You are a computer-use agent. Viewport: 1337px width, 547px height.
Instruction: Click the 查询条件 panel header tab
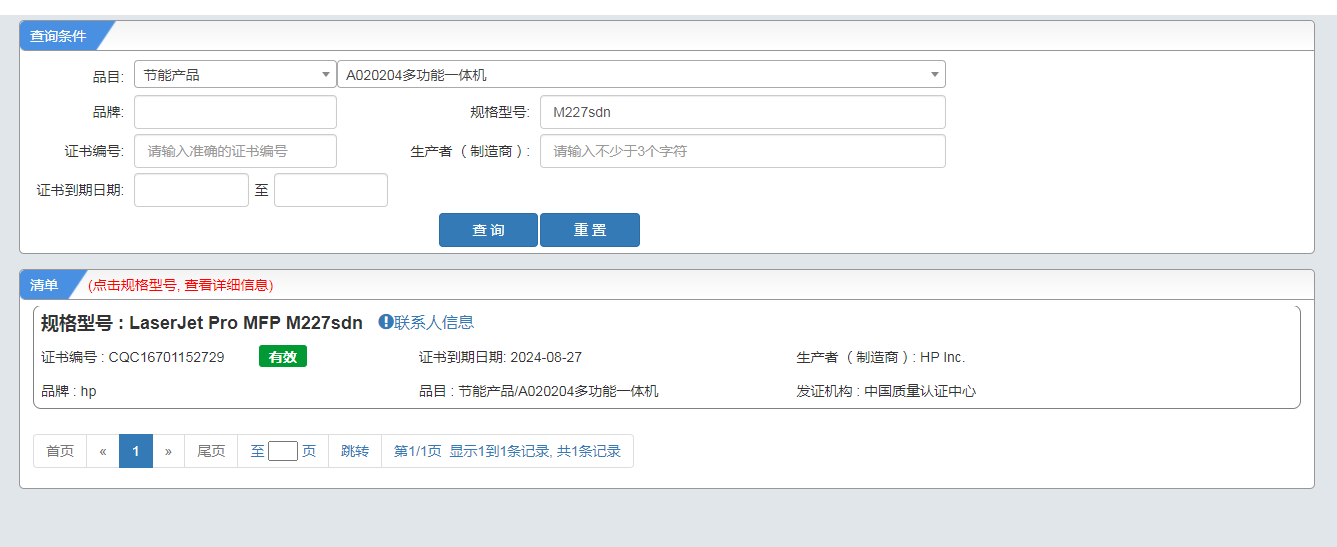[x=58, y=36]
